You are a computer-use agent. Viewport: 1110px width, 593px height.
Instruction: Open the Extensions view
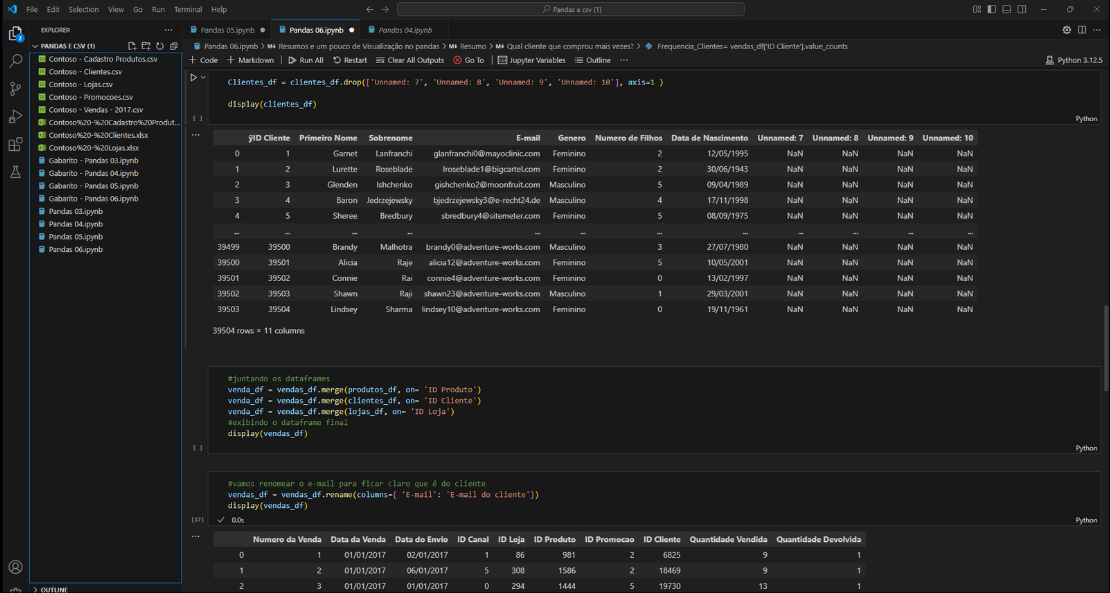pyautogui.click(x=15, y=145)
